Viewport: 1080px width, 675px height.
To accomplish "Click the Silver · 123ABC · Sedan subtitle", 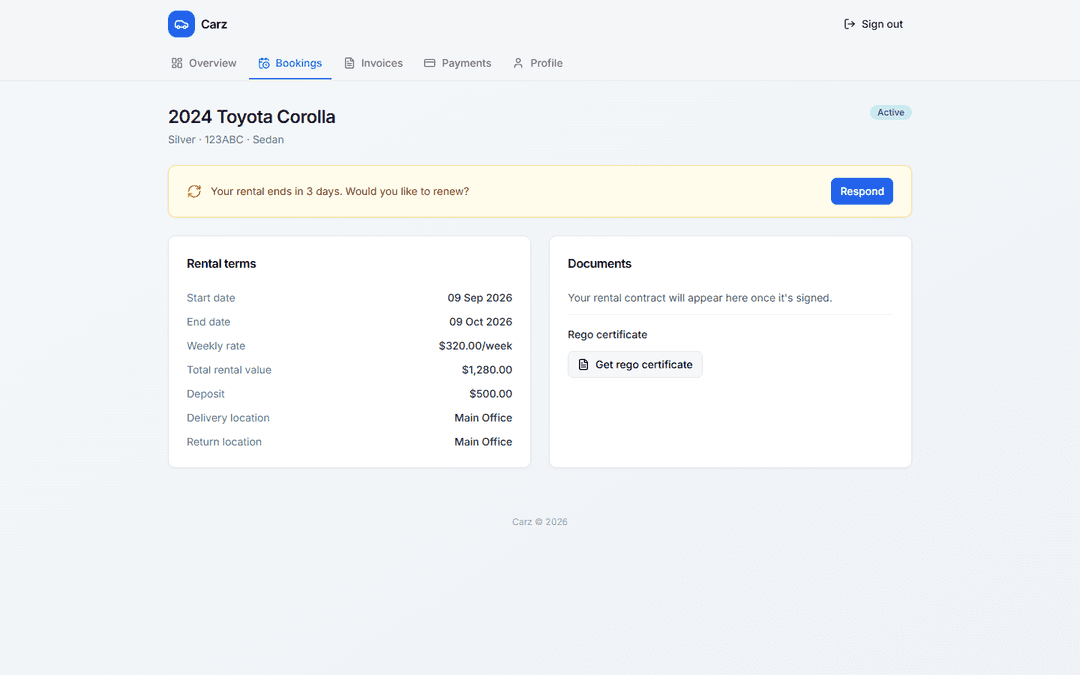I will pos(226,140).
